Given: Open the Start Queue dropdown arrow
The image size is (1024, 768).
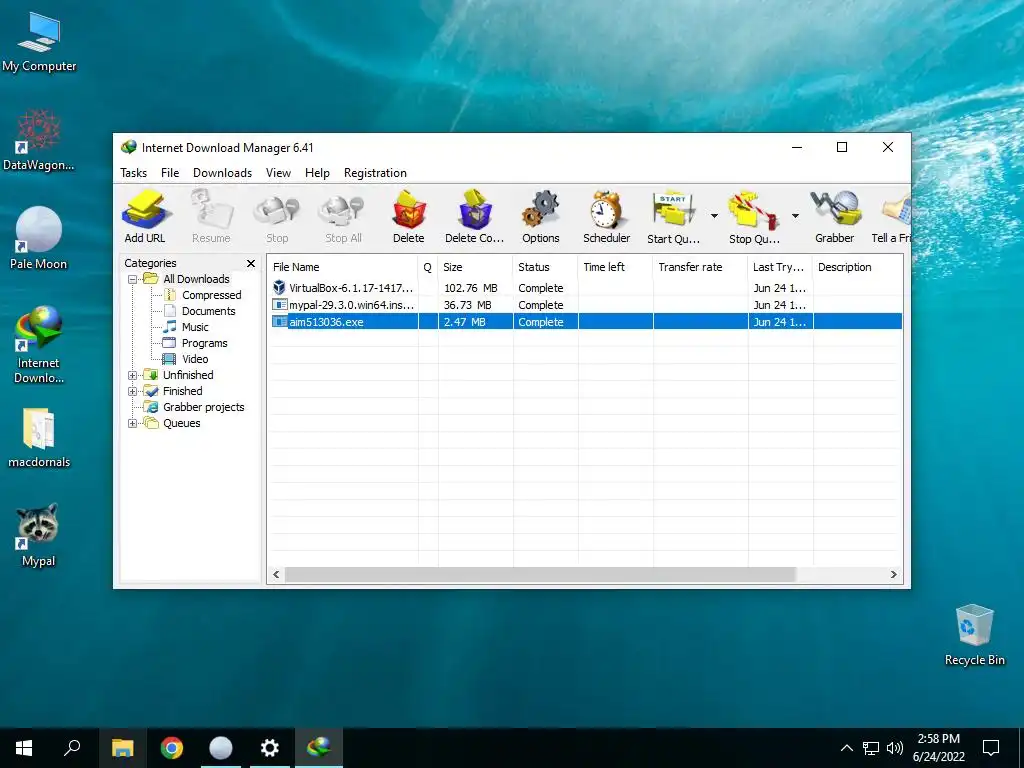Looking at the screenshot, I should [x=714, y=216].
